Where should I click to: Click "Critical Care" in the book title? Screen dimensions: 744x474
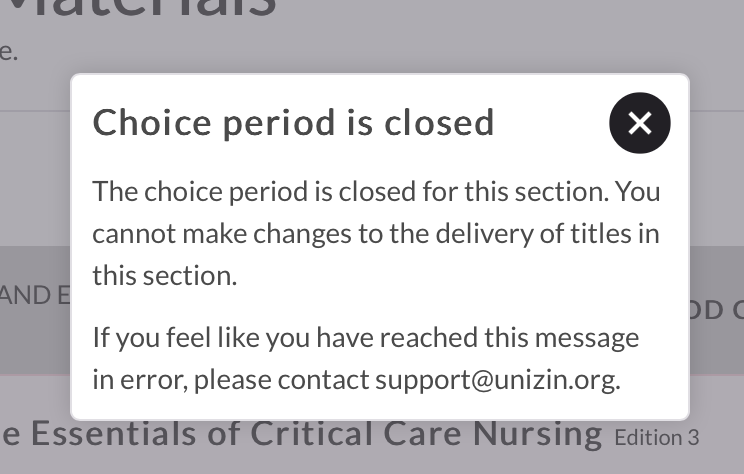click(357, 433)
